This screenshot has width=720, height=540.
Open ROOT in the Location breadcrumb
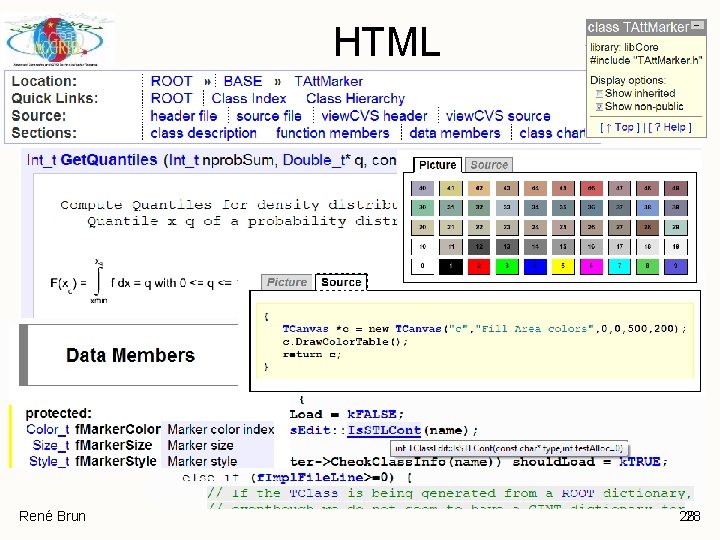pos(171,81)
